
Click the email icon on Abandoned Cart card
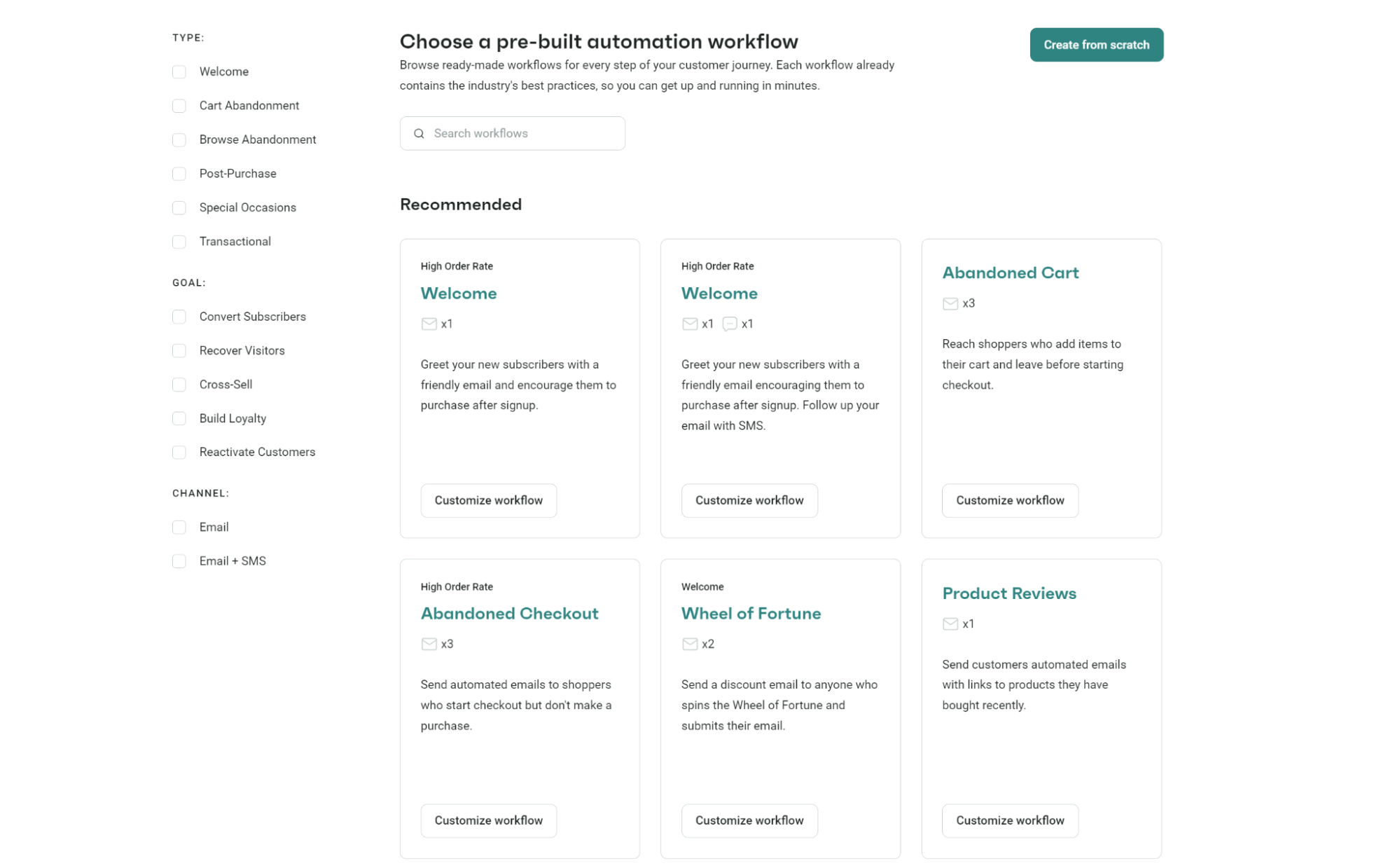950,303
